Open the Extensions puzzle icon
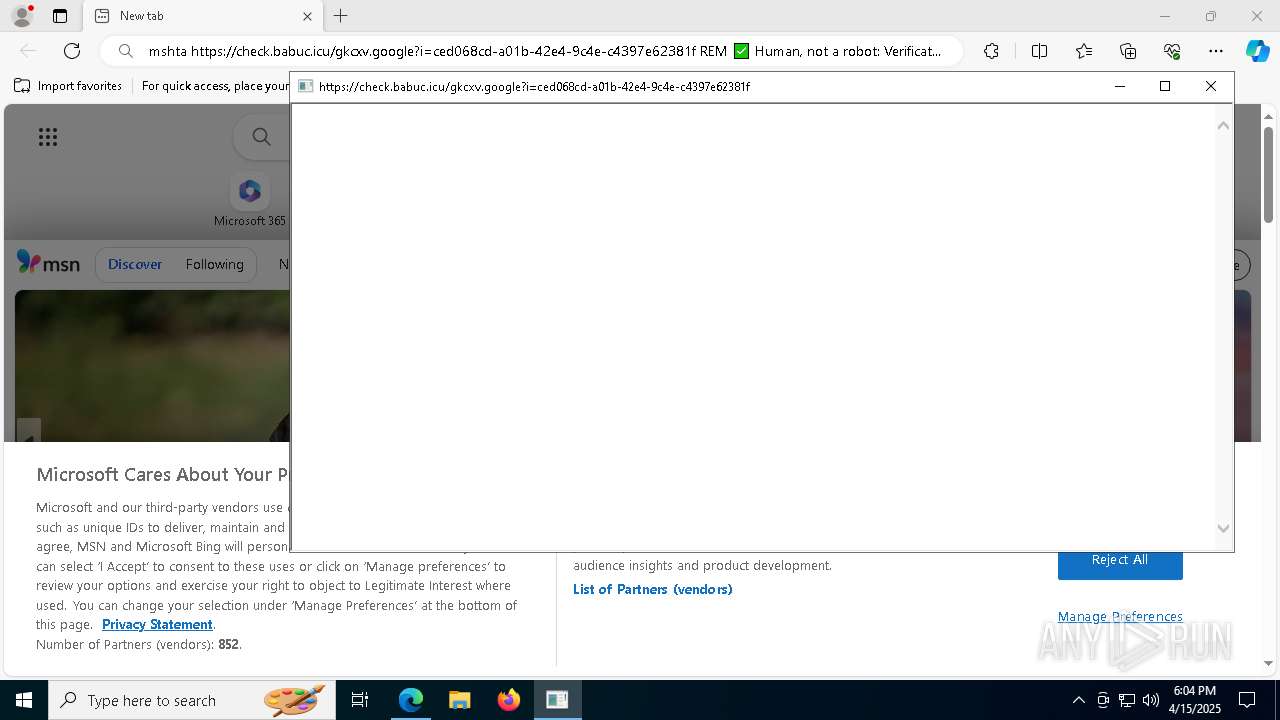 click(991, 51)
